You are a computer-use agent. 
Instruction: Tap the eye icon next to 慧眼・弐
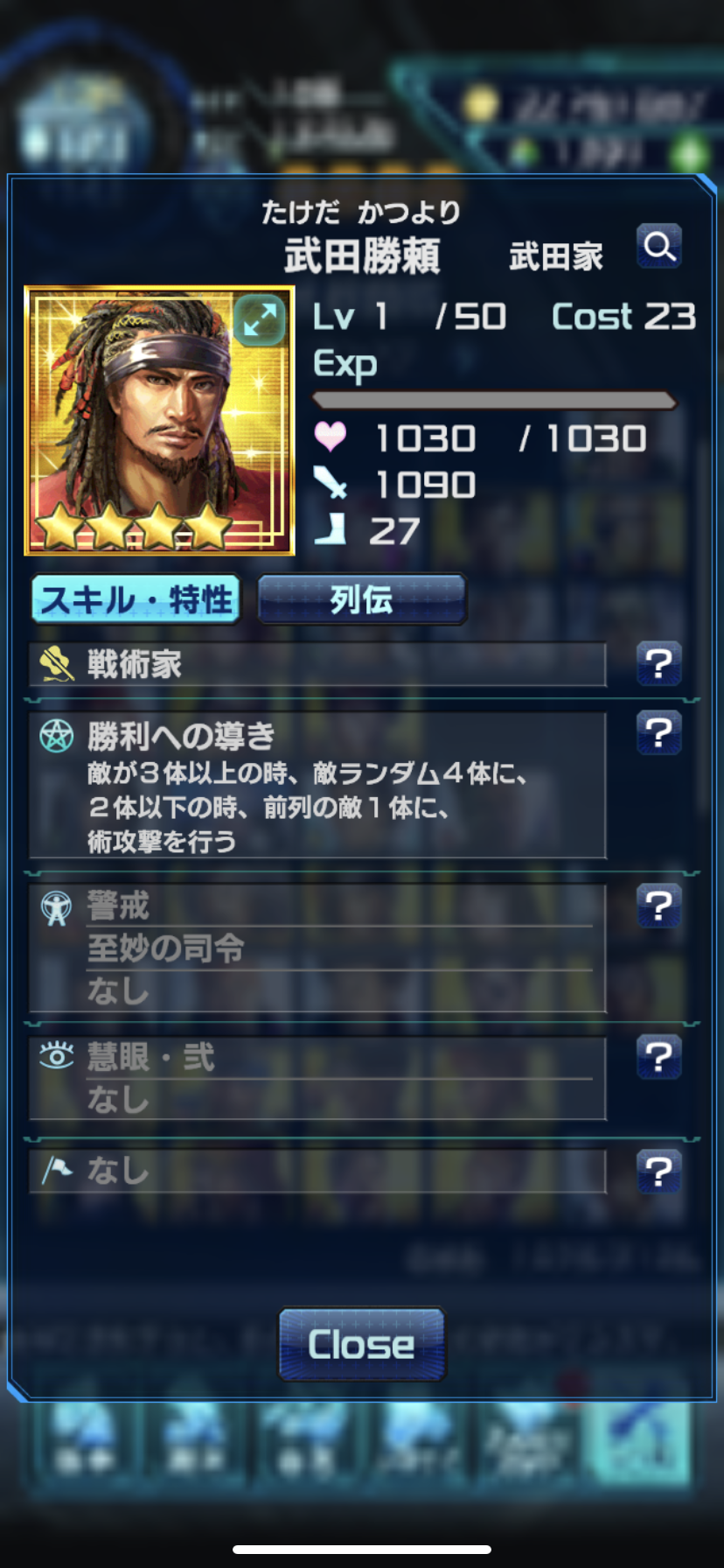[57, 1057]
